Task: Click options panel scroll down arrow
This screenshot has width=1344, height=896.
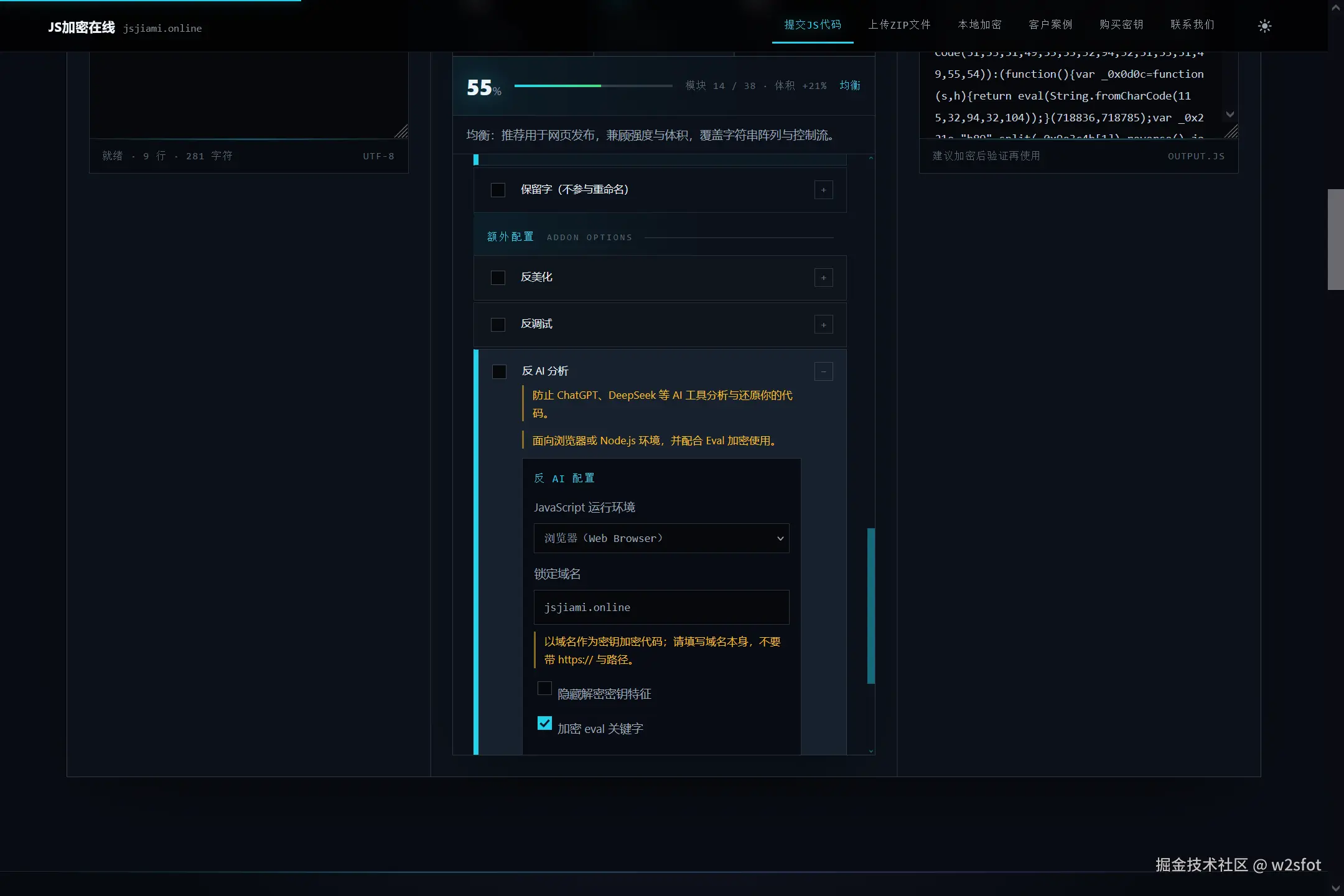Action: pos(871,751)
